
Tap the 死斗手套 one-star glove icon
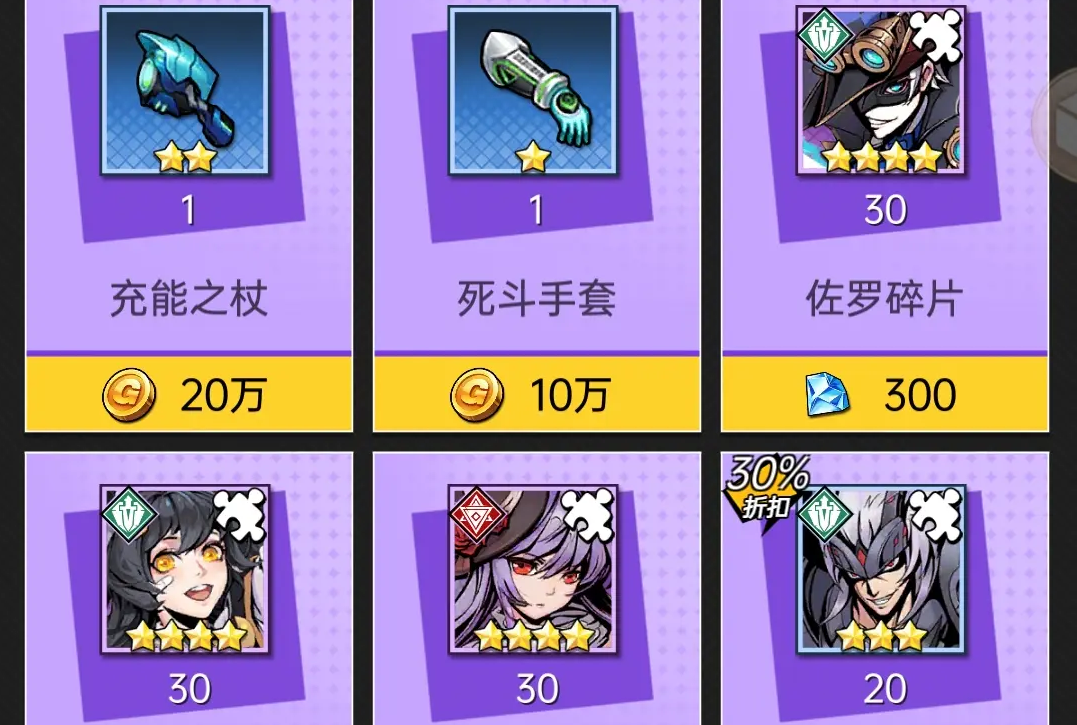[x=533, y=91]
